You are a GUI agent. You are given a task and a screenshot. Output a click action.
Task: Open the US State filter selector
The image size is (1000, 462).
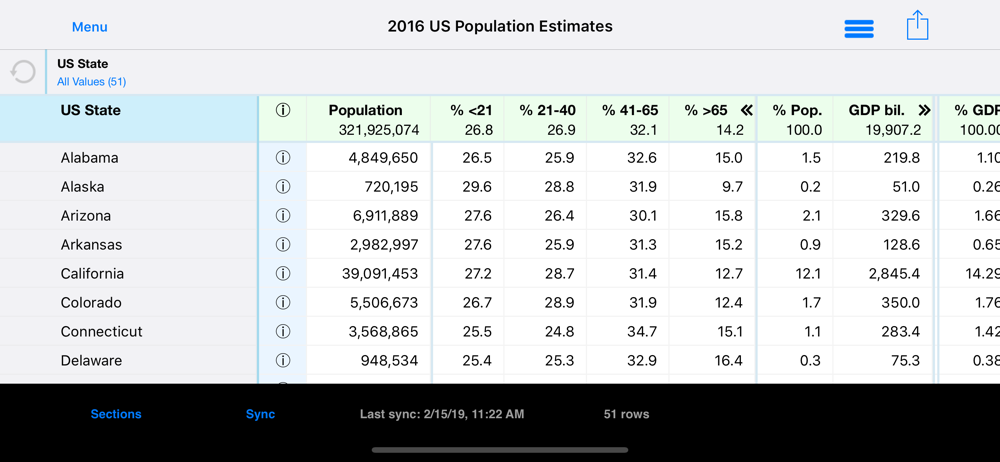(x=83, y=64)
